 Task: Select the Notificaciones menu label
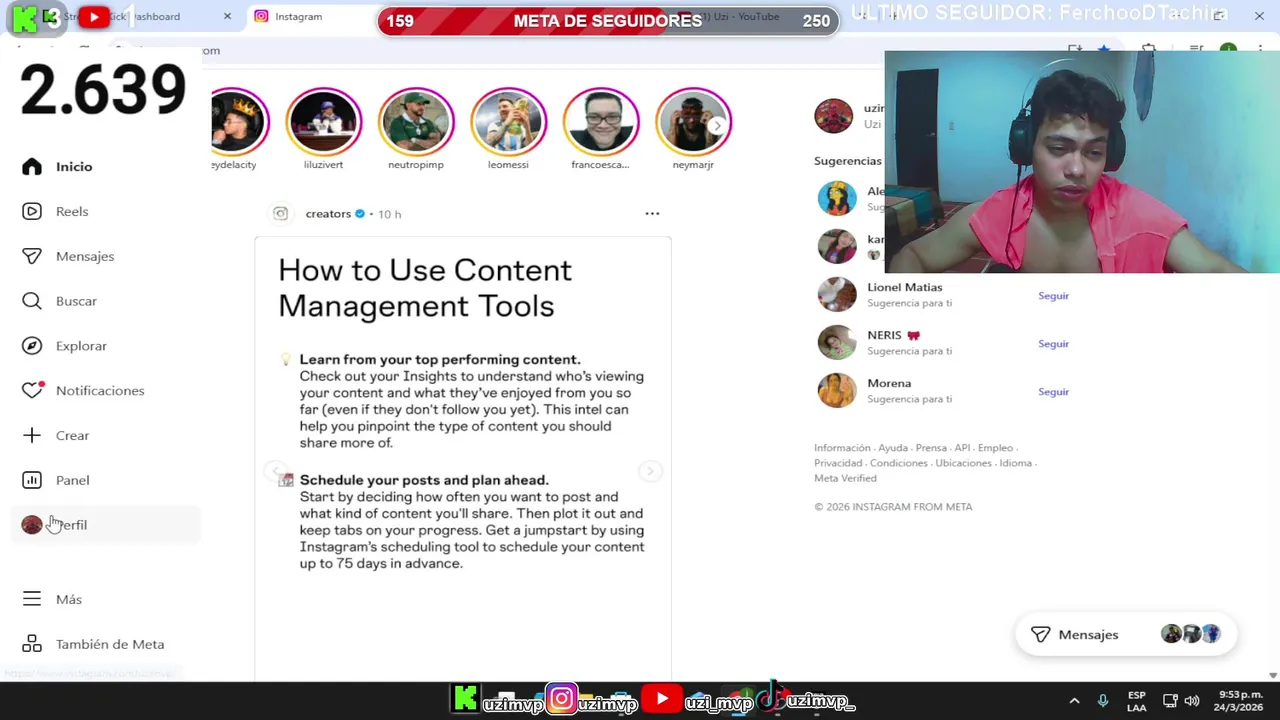[100, 391]
